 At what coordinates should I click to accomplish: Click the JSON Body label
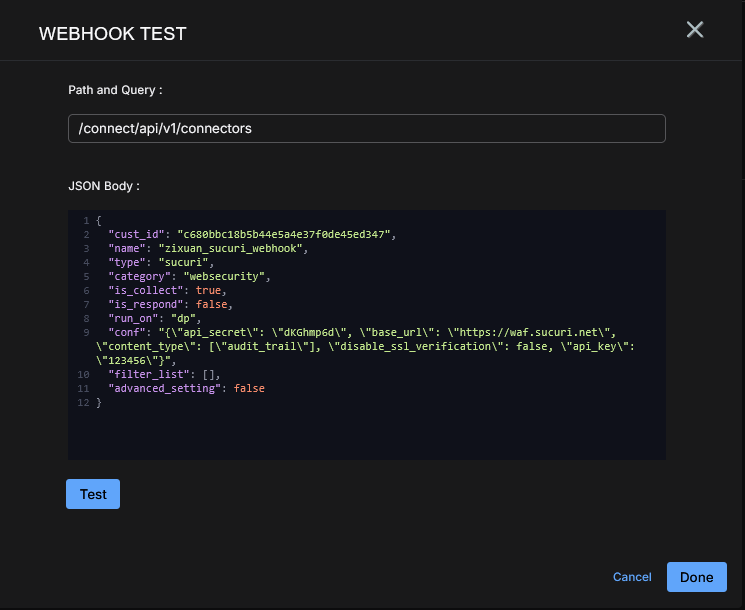[104, 186]
